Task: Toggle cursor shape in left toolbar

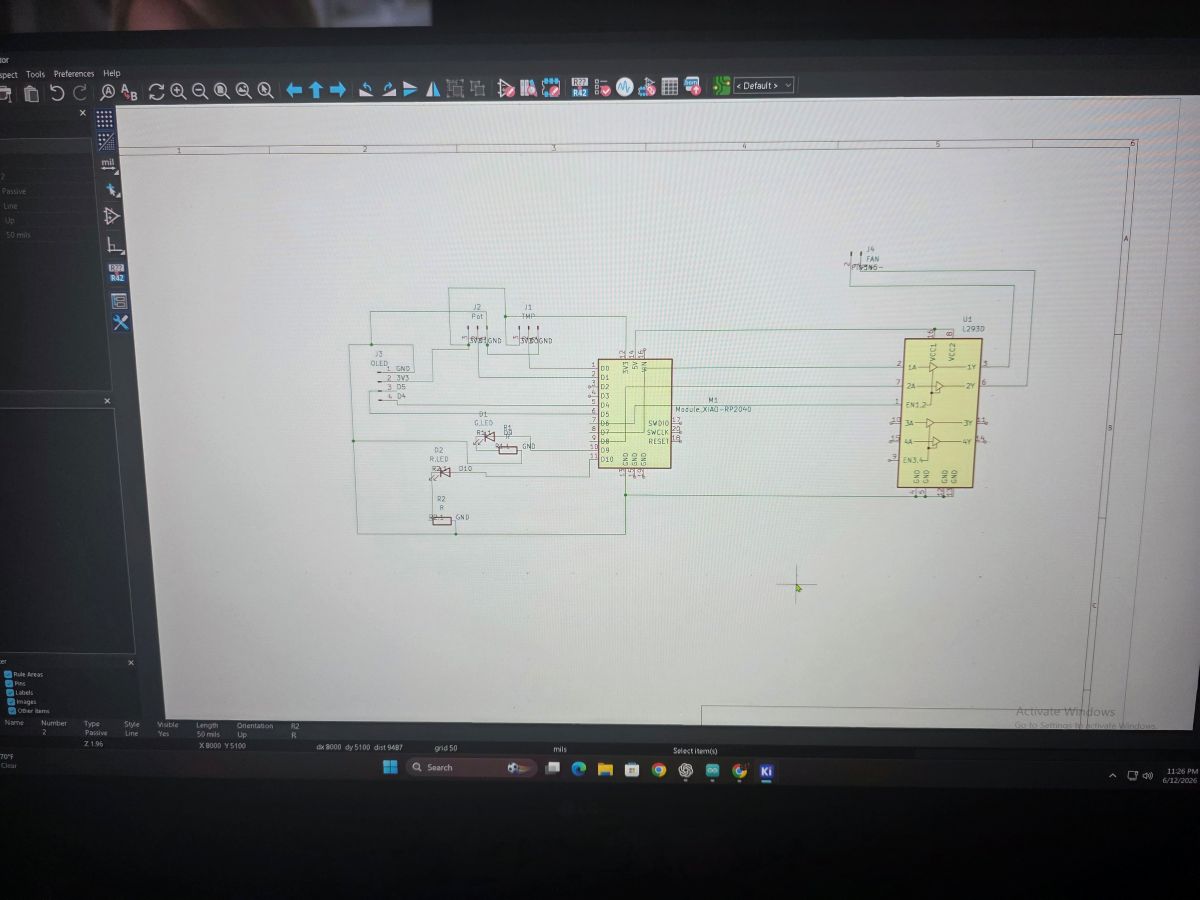Action: [x=111, y=190]
